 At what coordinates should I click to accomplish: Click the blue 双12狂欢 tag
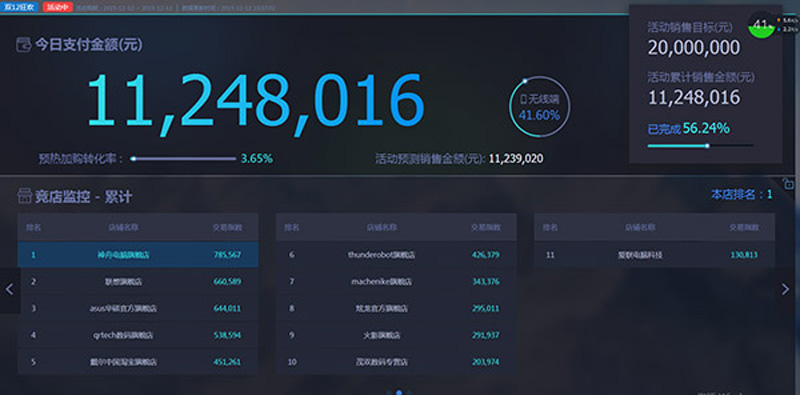coord(19,7)
